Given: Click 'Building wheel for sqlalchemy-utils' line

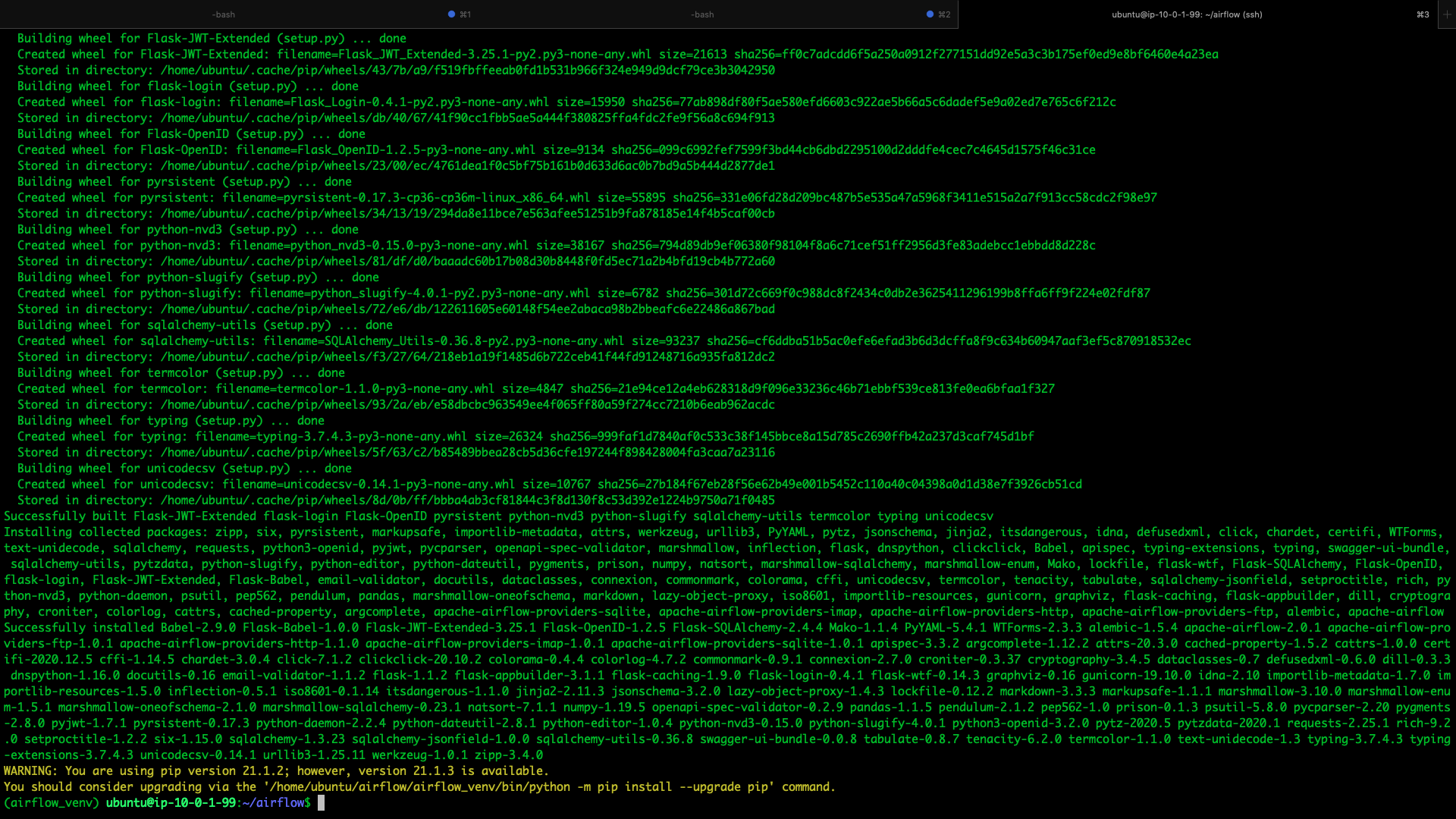Looking at the screenshot, I should tap(205, 325).
